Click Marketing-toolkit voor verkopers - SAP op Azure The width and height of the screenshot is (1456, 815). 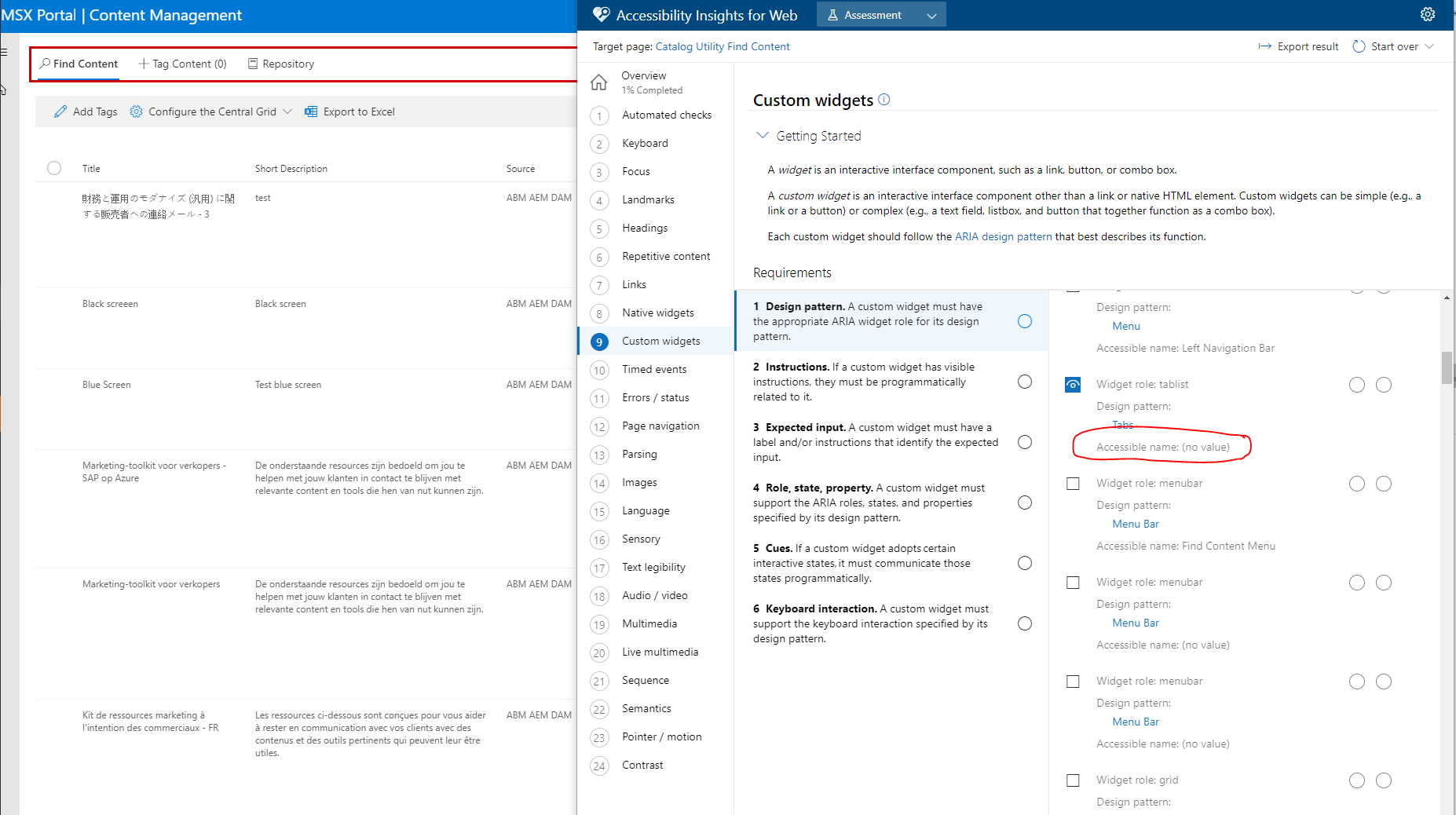click(x=154, y=472)
